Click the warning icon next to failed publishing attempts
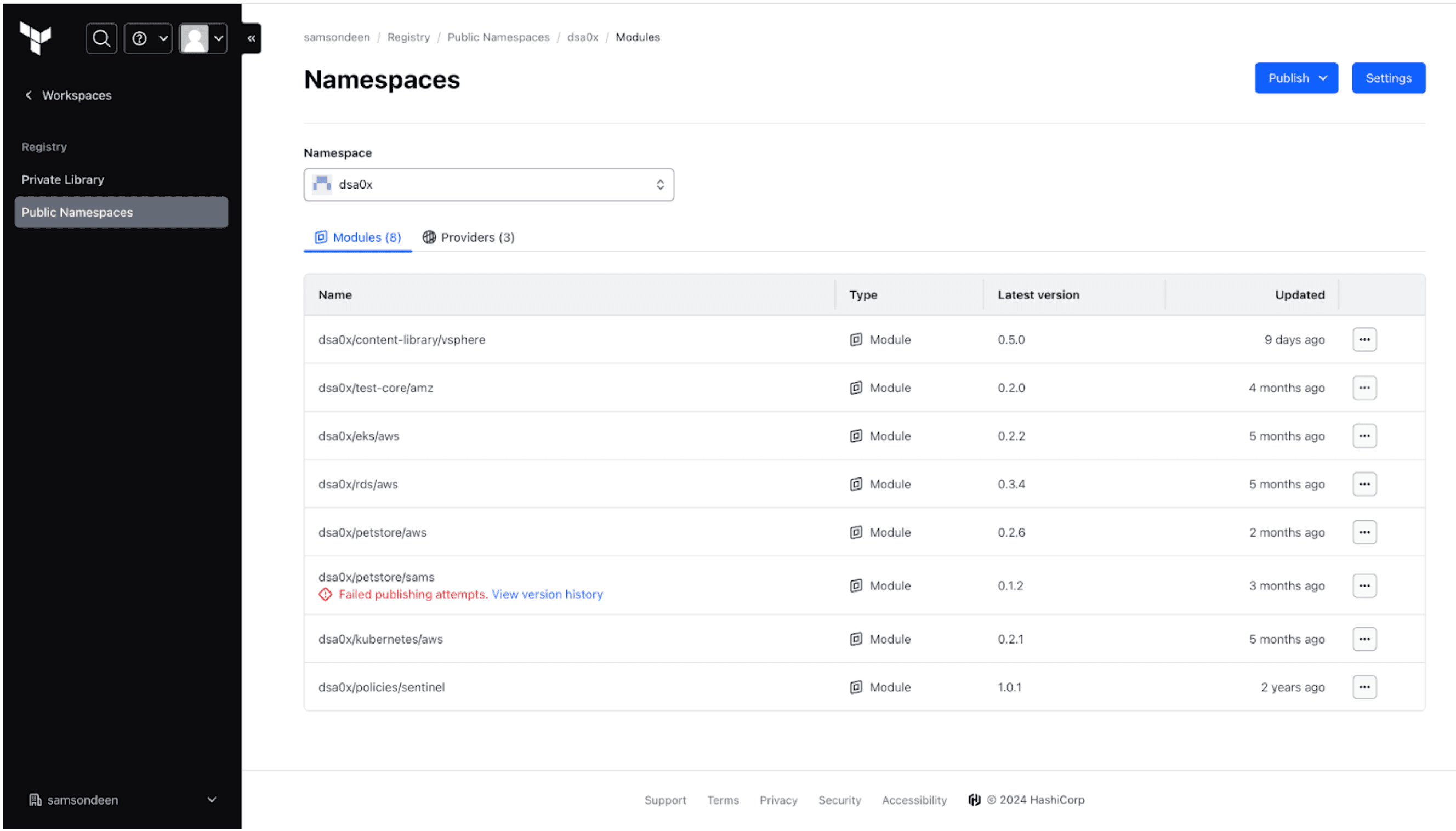The width and height of the screenshot is (1456, 831). (x=325, y=594)
